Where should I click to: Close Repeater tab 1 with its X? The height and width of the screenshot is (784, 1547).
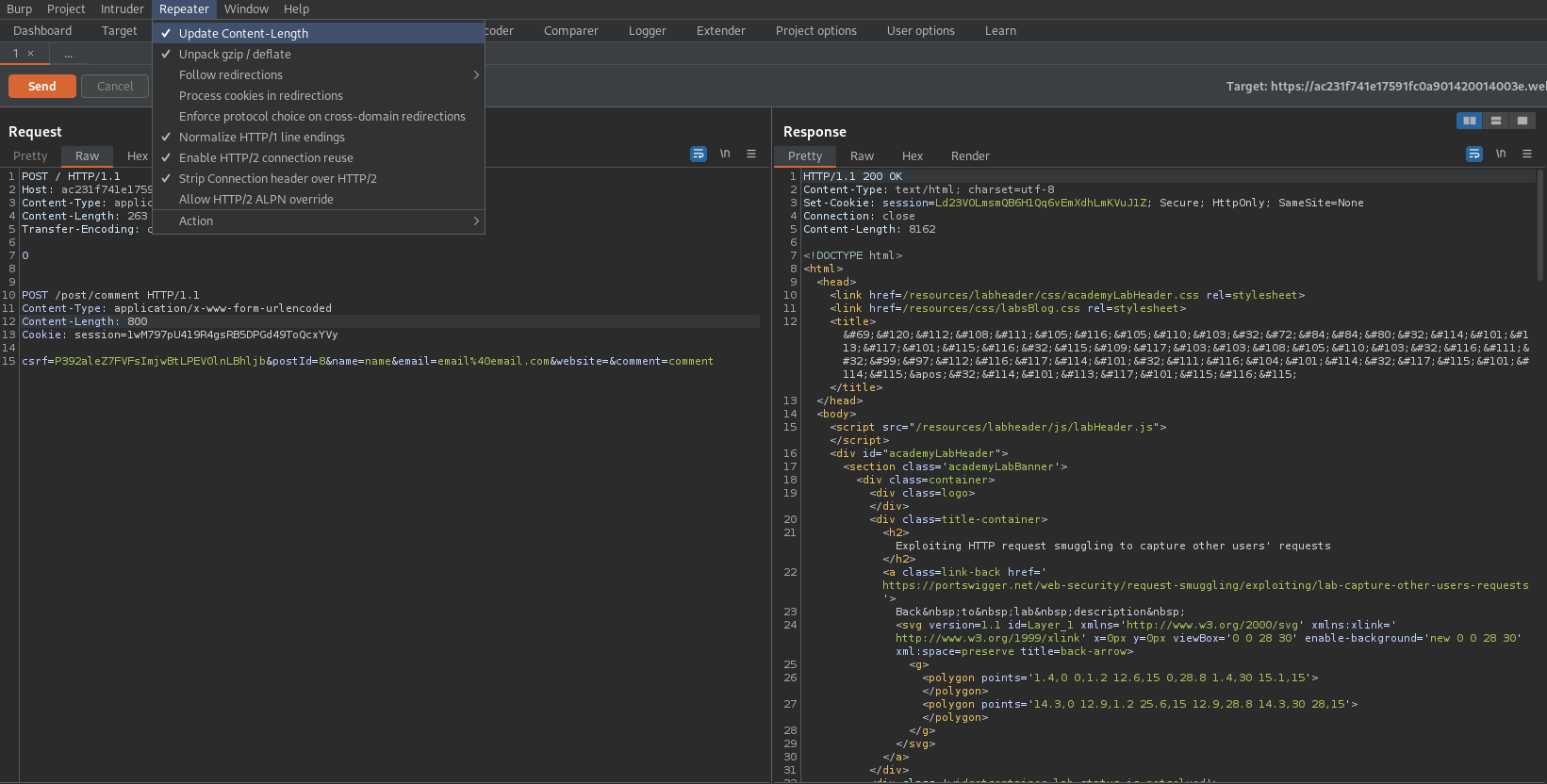point(30,54)
